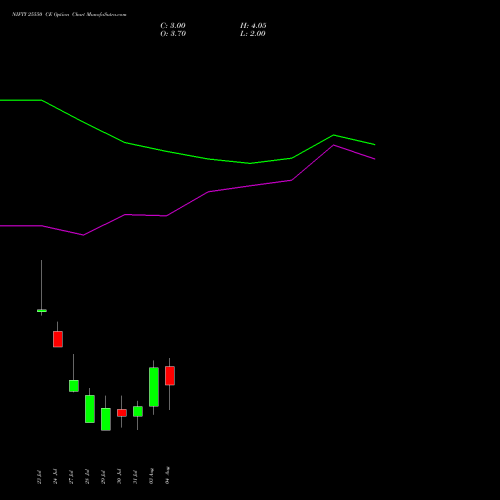This screenshot has width=500, height=500.
Task: Click the open value 'O: 3.70'
Action: 173,34
